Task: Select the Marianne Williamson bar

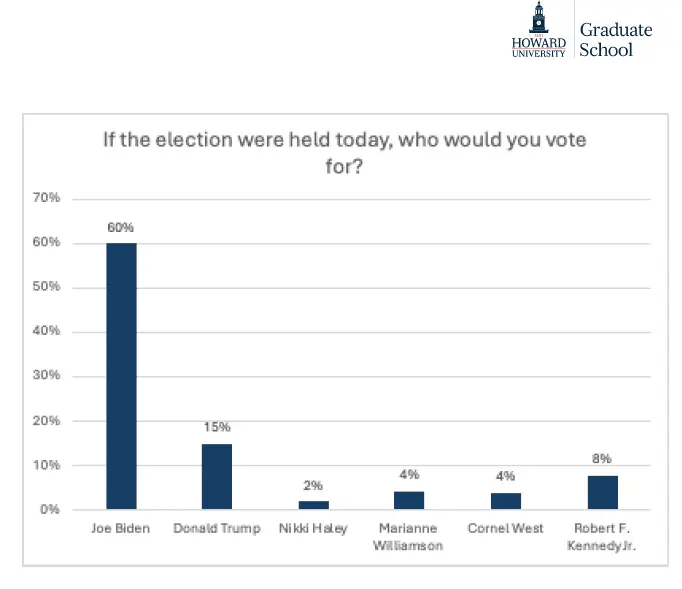Action: click(x=409, y=500)
